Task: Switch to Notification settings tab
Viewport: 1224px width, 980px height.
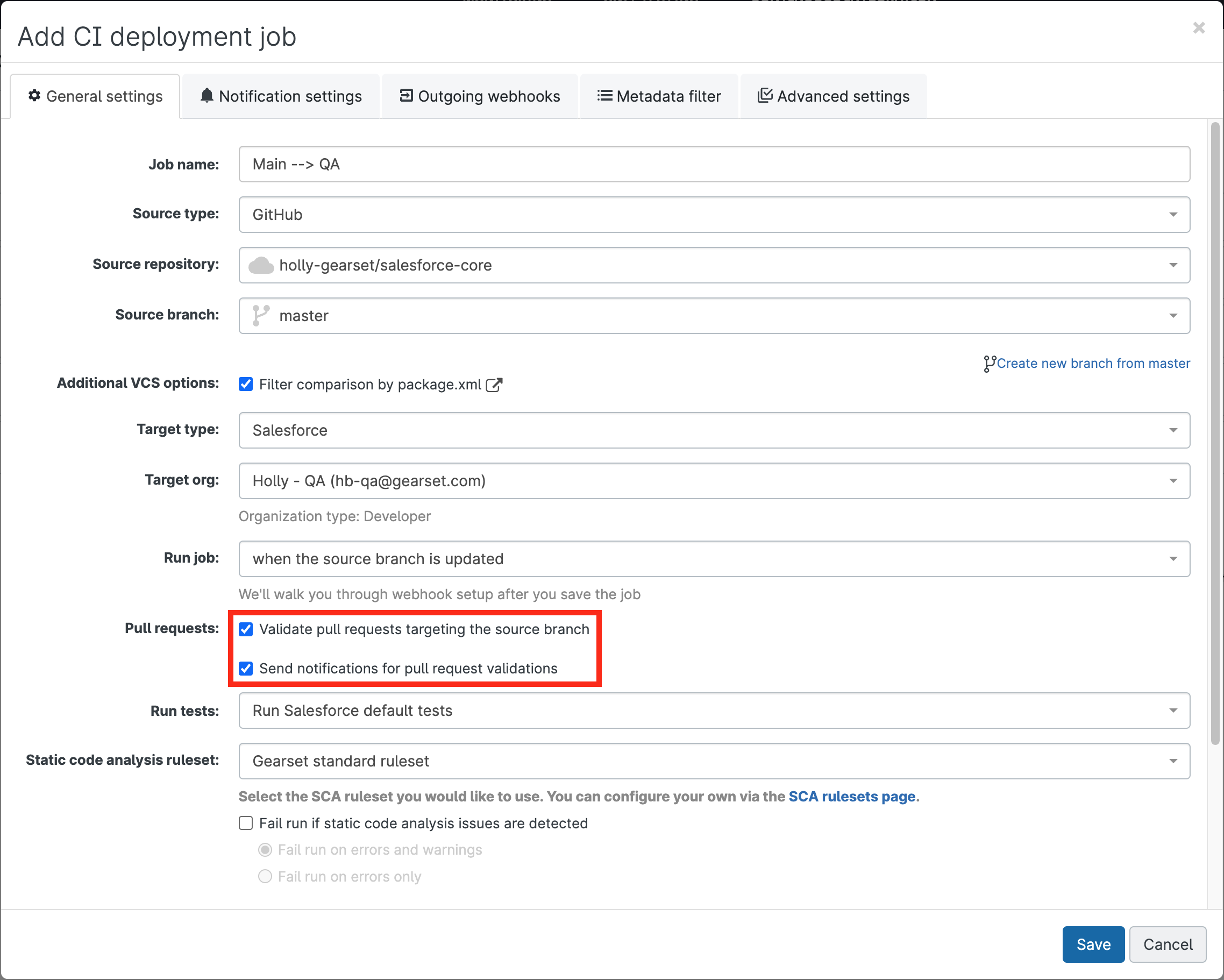Action: coord(281,96)
